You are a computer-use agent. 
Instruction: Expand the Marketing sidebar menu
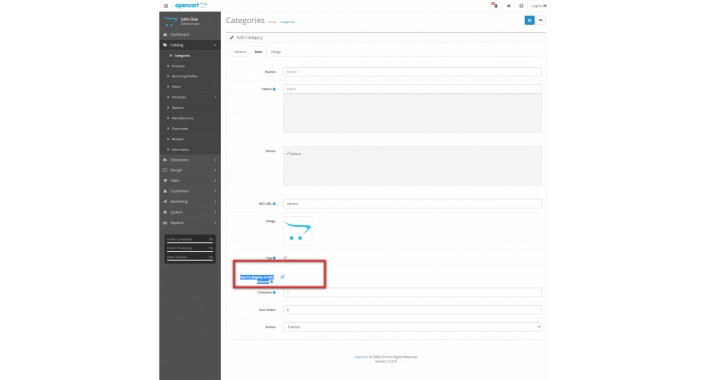pos(190,202)
